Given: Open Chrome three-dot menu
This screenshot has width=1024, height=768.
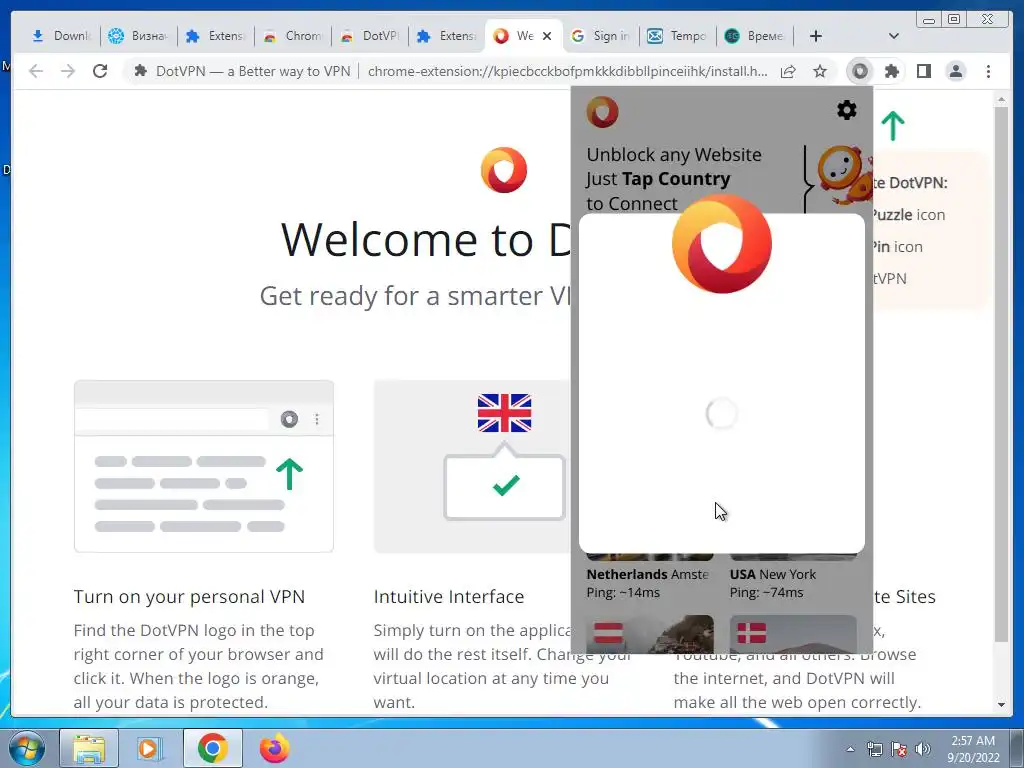Looking at the screenshot, I should (x=988, y=71).
